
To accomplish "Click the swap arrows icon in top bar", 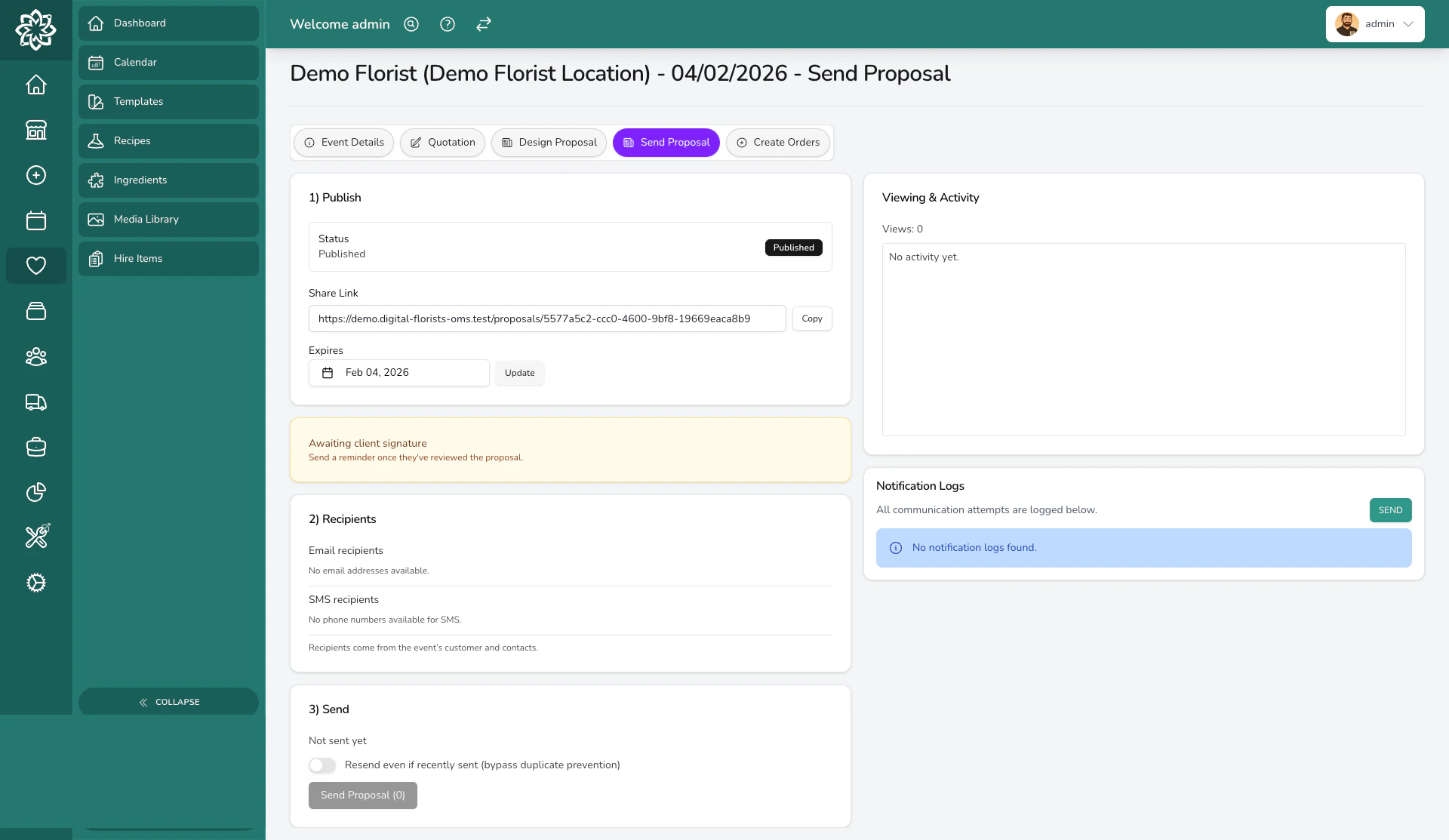I will coord(483,24).
